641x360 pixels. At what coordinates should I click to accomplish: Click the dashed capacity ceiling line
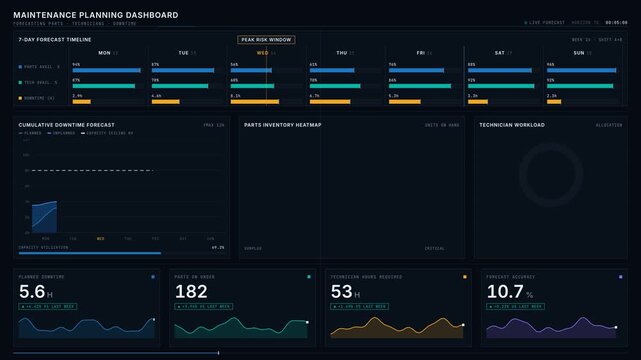click(92, 170)
